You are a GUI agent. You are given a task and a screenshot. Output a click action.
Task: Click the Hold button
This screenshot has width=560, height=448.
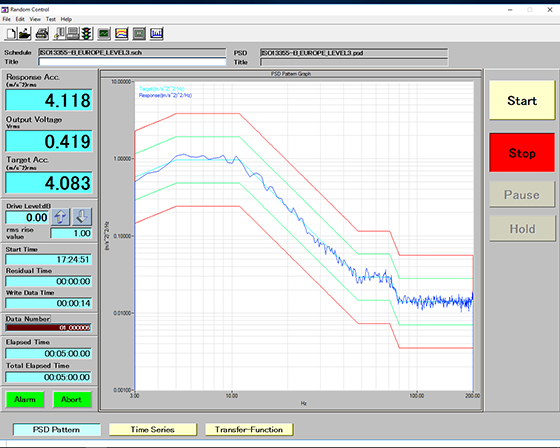(x=522, y=229)
